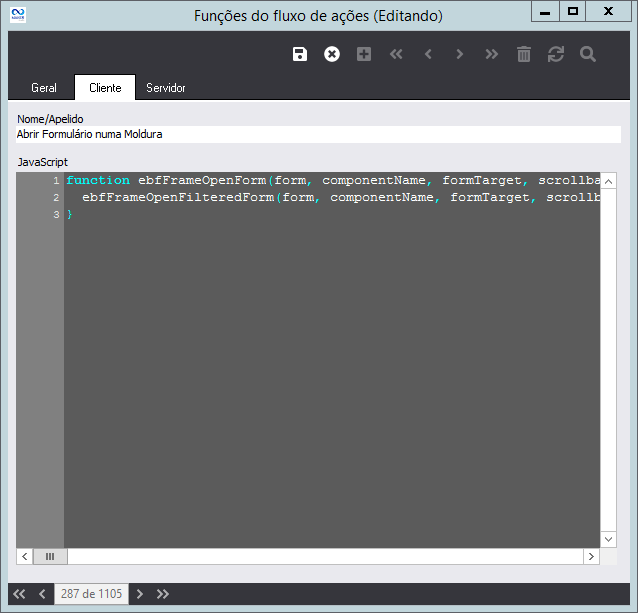Switch to the Servidor tab
Viewport: 638px width, 613px height.
click(x=166, y=88)
